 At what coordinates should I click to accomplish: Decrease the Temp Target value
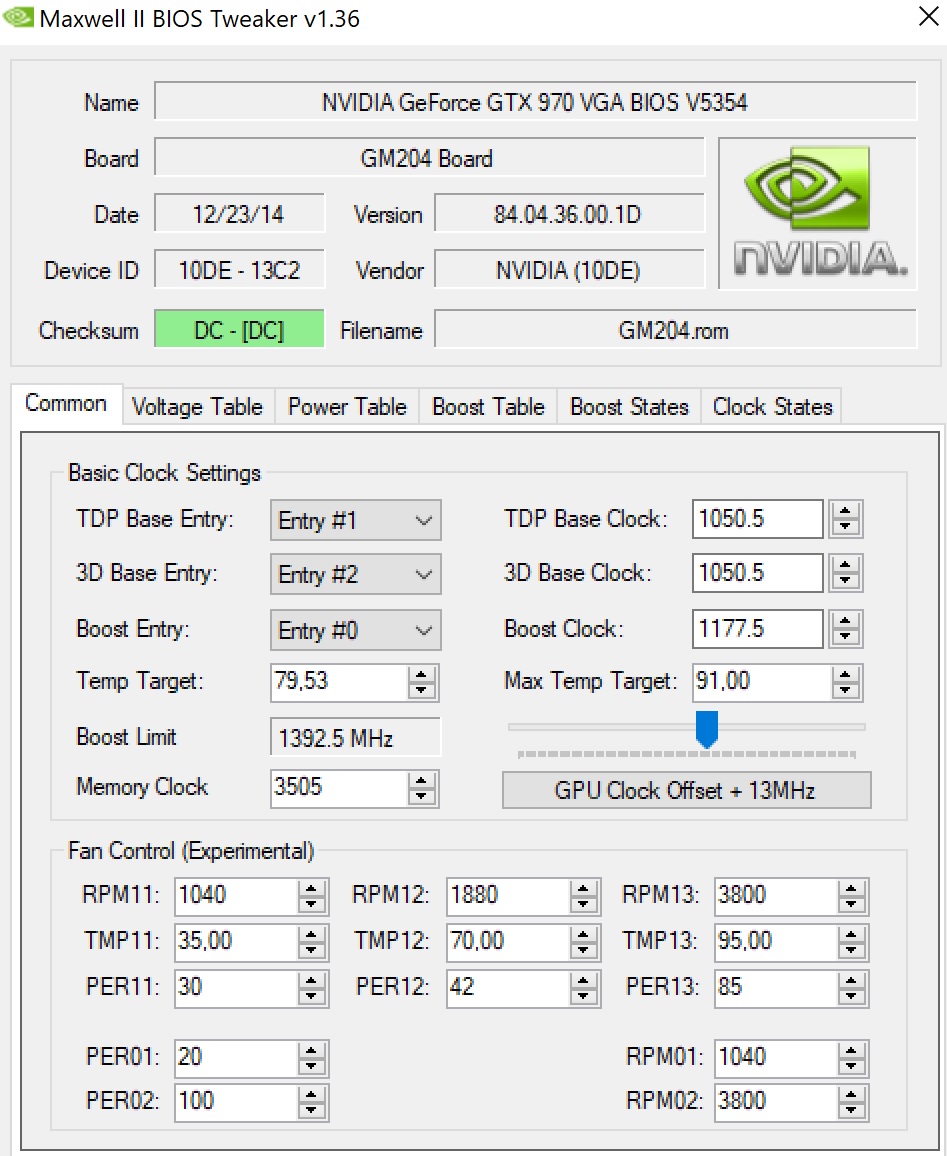[422, 691]
